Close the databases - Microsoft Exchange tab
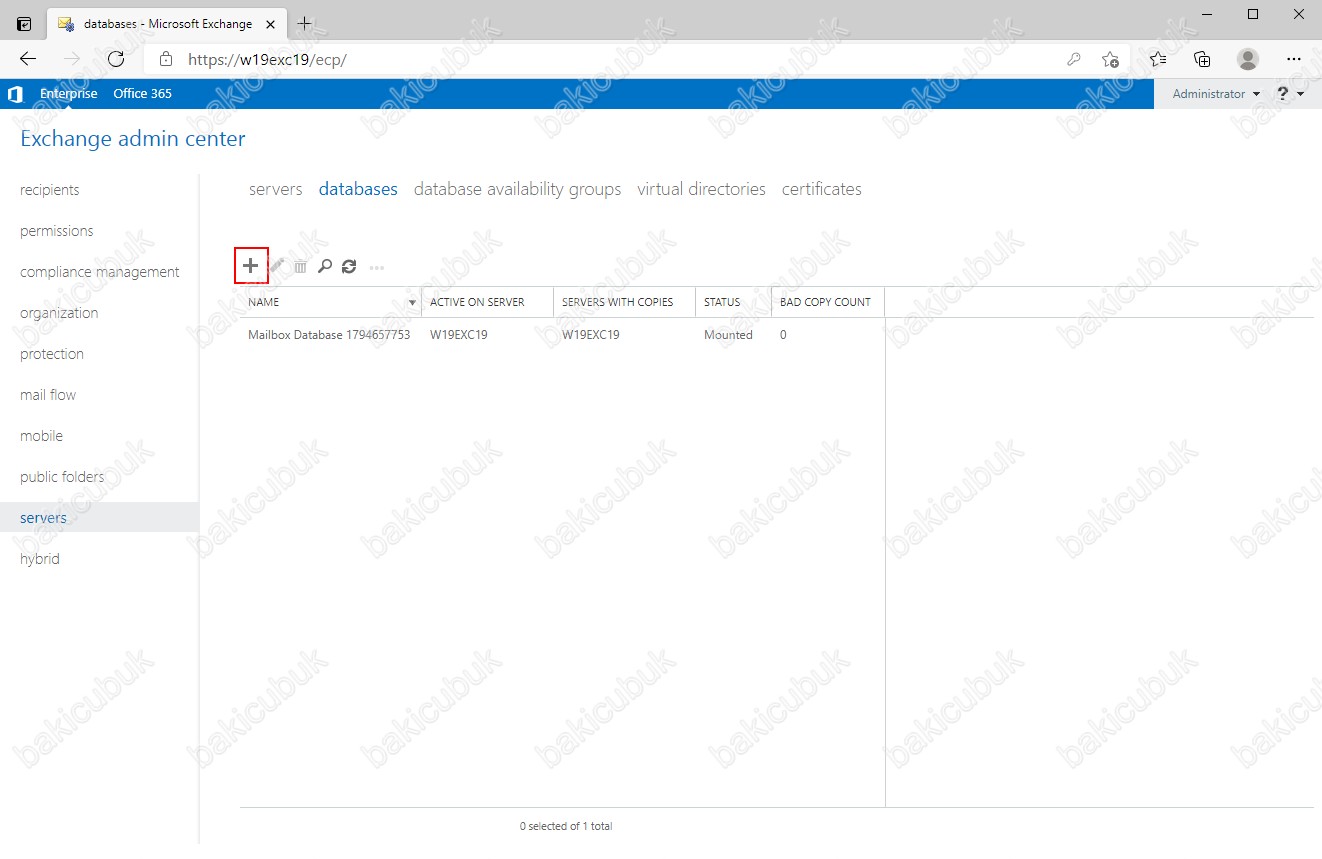 click(271, 23)
